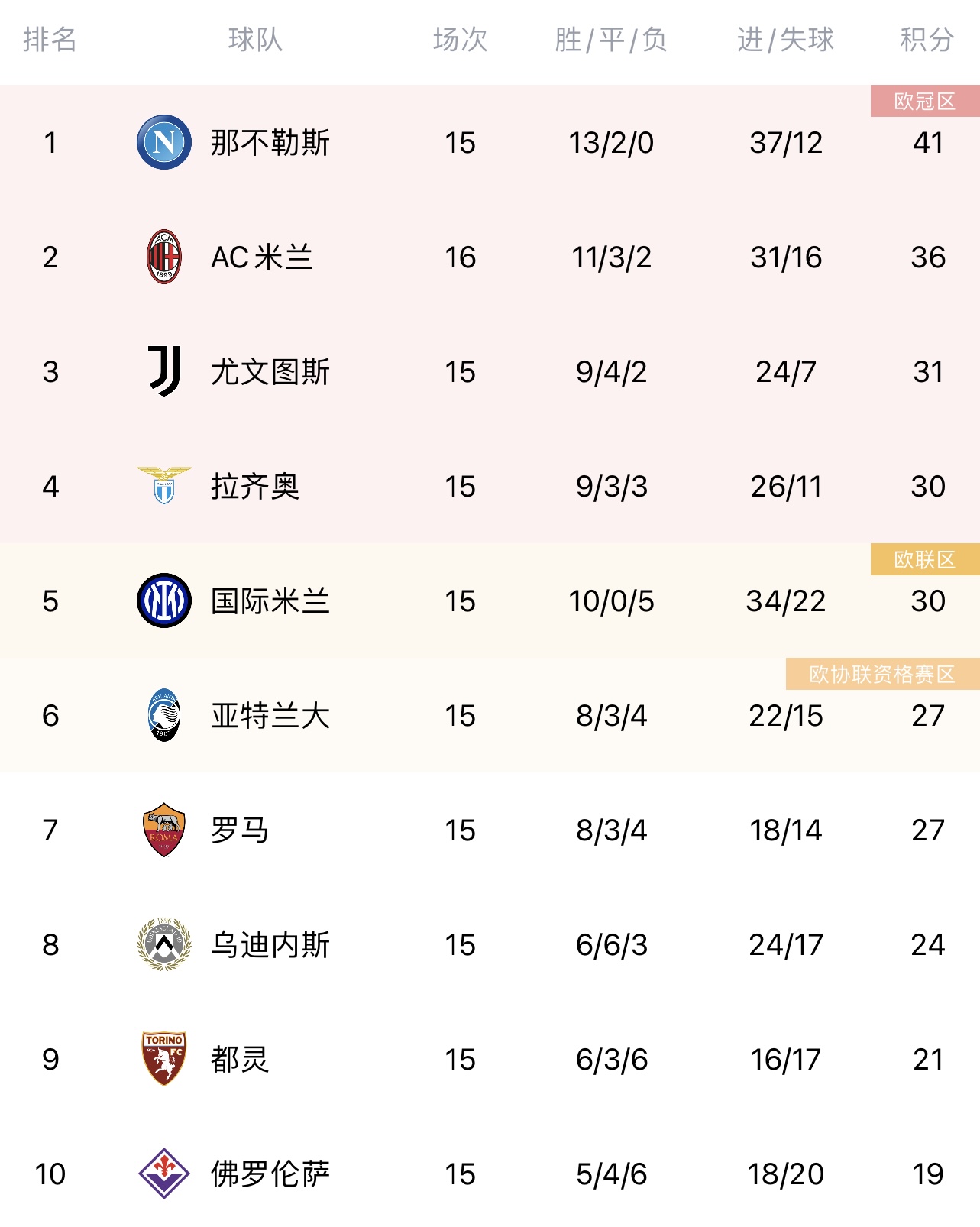
Task: Tap the 欧冠区 zone label
Action: 925,101
